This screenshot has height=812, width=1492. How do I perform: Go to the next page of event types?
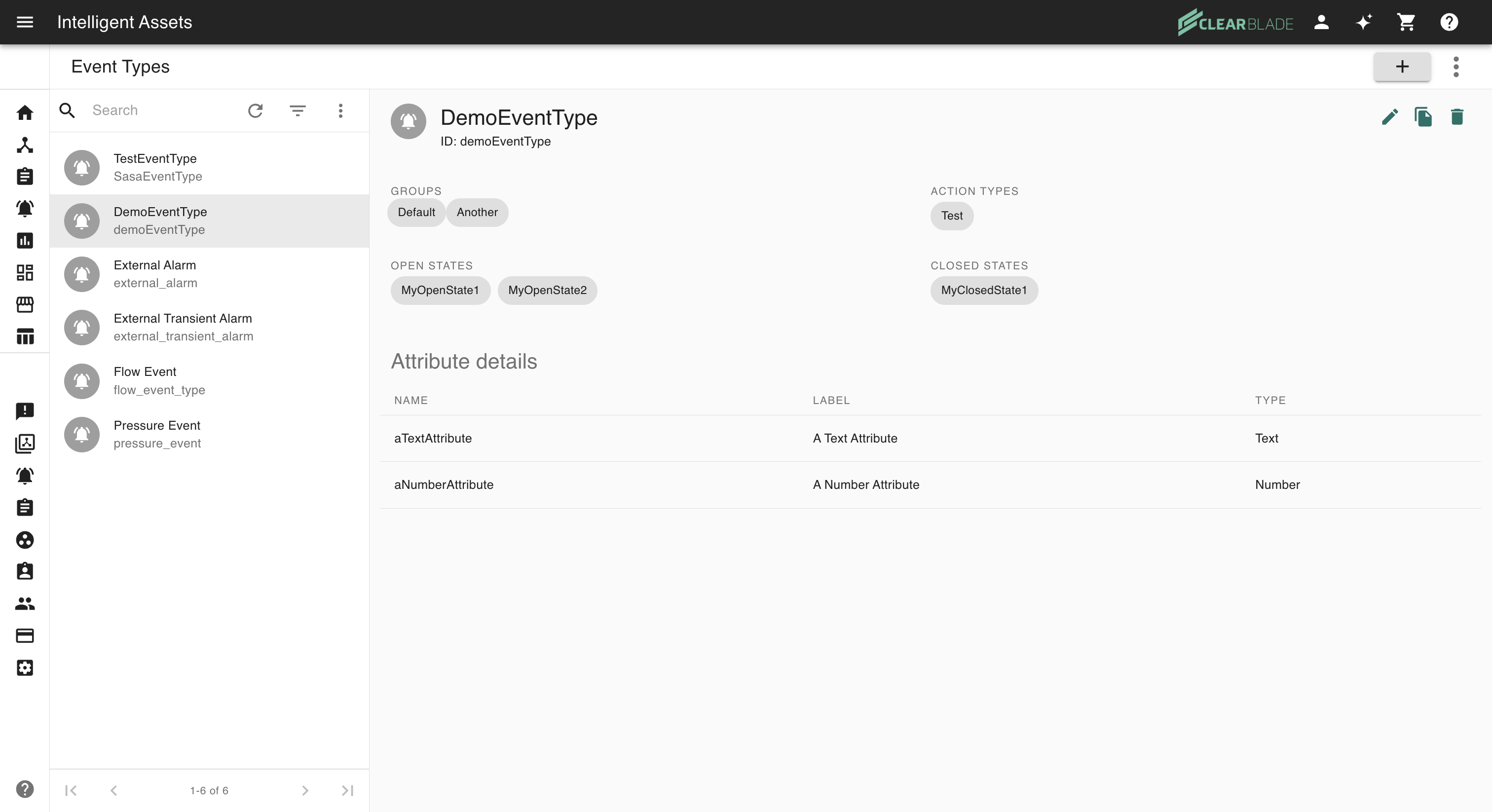[x=305, y=790]
